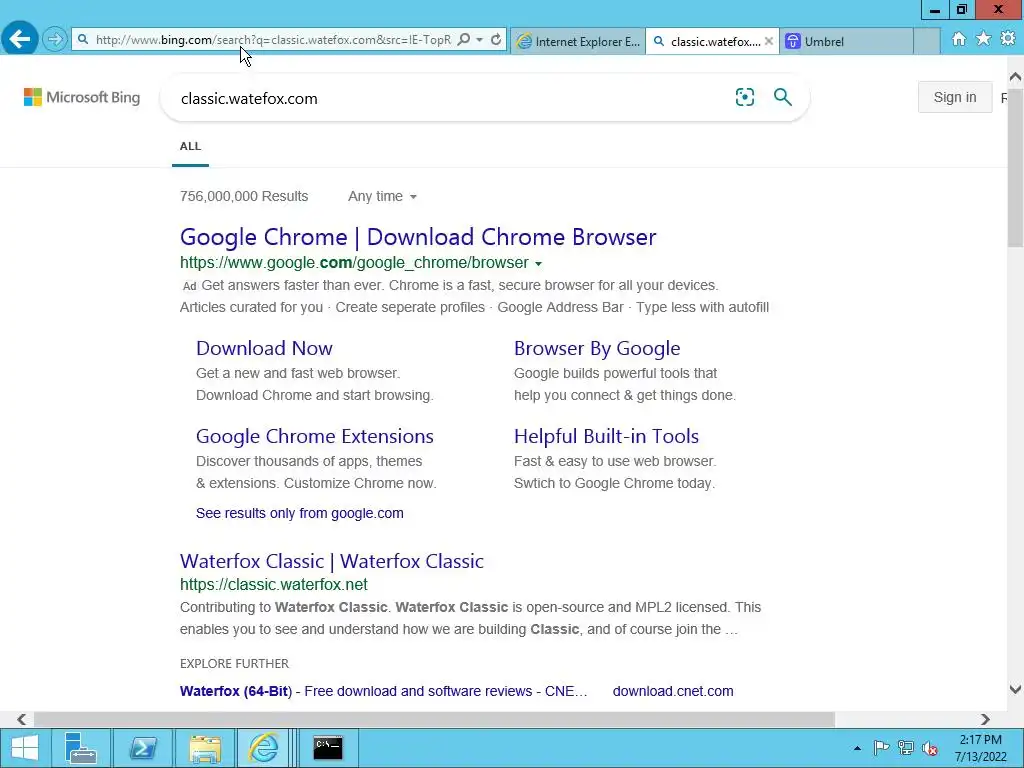Expand the google.com ad URL dropdown arrow

[x=538, y=264]
